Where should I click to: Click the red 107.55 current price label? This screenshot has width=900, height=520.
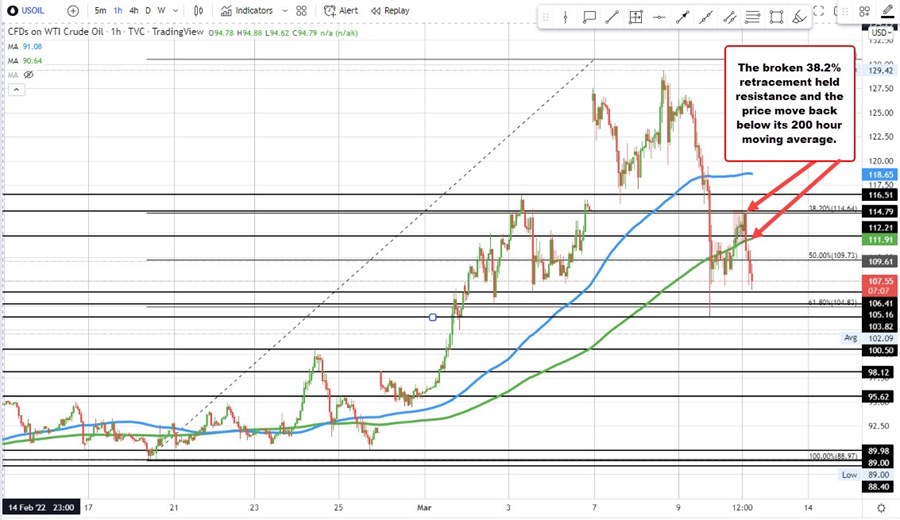[880, 286]
